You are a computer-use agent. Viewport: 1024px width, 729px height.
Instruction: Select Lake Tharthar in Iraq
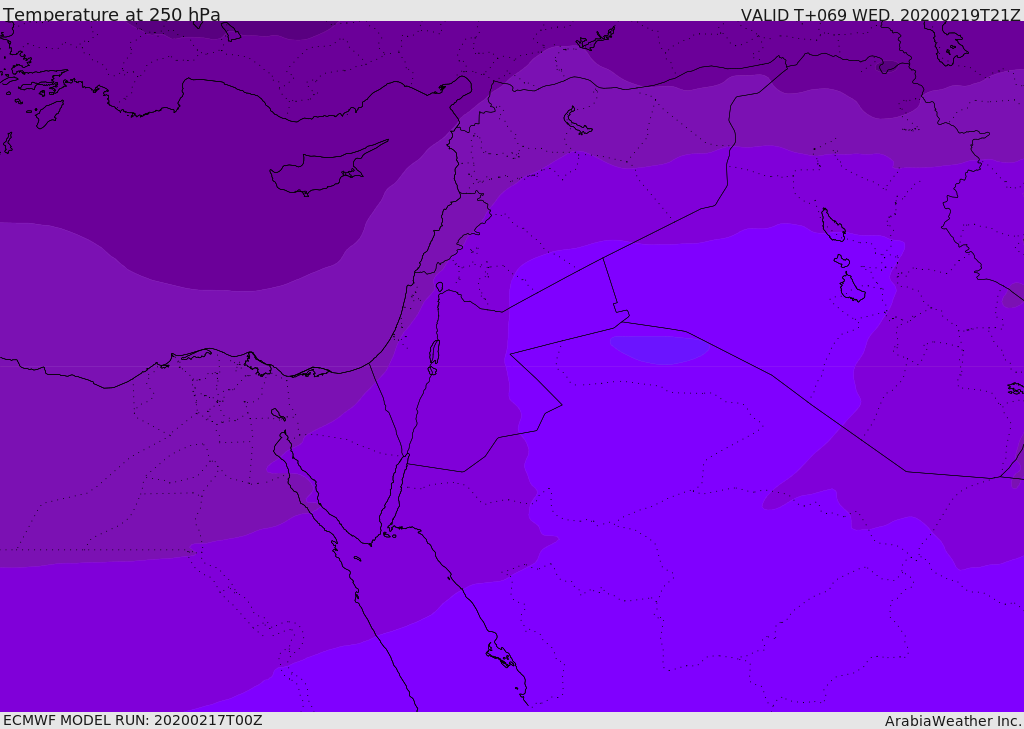pyautogui.click(x=832, y=226)
